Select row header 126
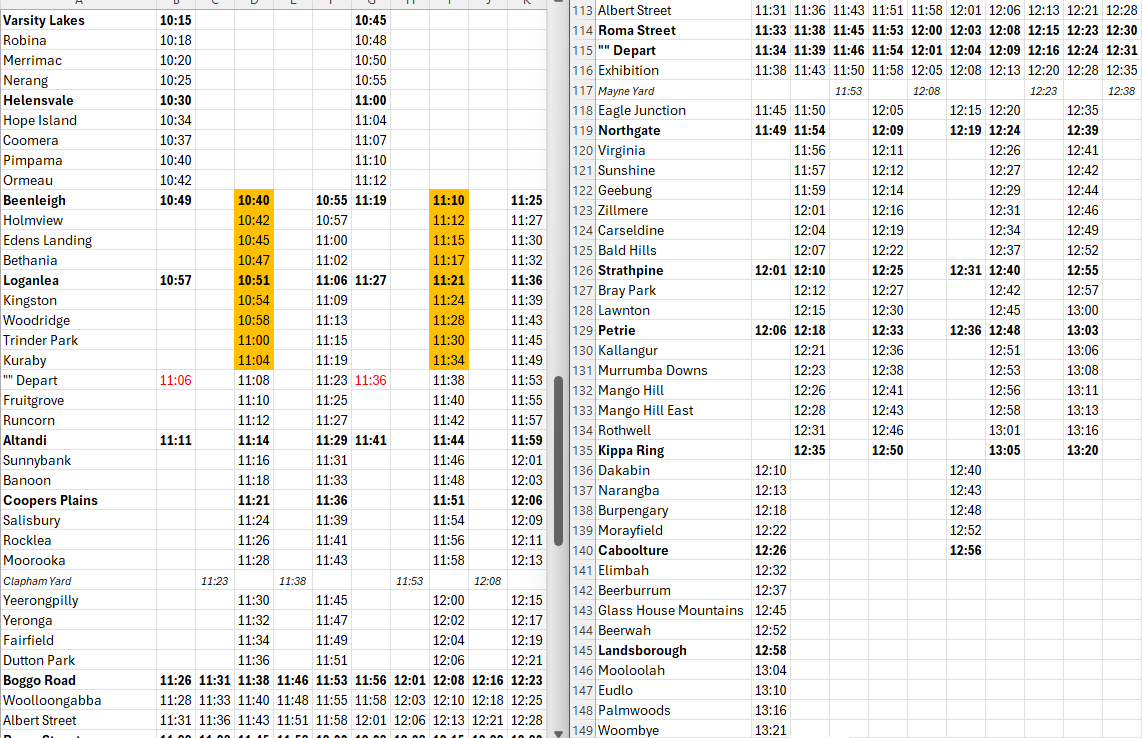This screenshot has height=738, width=1142. tap(583, 270)
